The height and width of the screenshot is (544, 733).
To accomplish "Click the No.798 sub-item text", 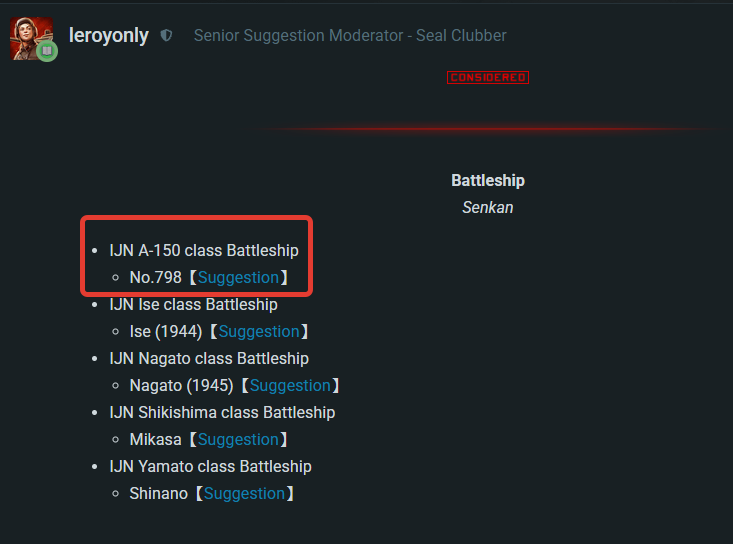I will (155, 277).
